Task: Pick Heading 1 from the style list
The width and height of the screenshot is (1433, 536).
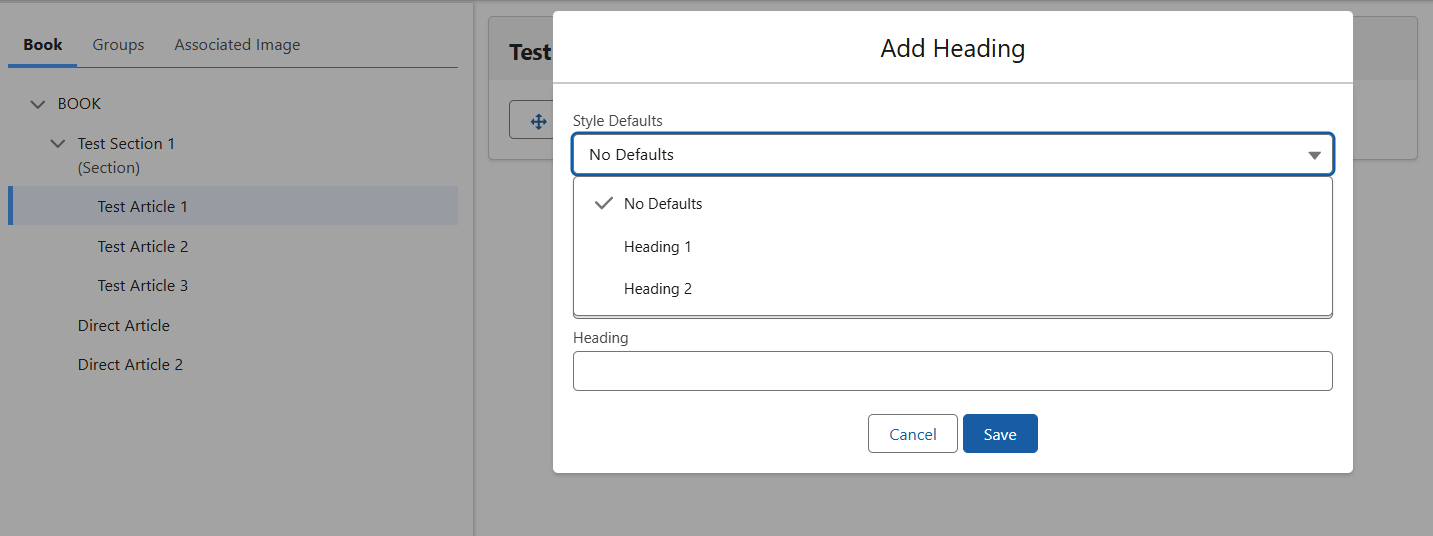Action: [658, 247]
